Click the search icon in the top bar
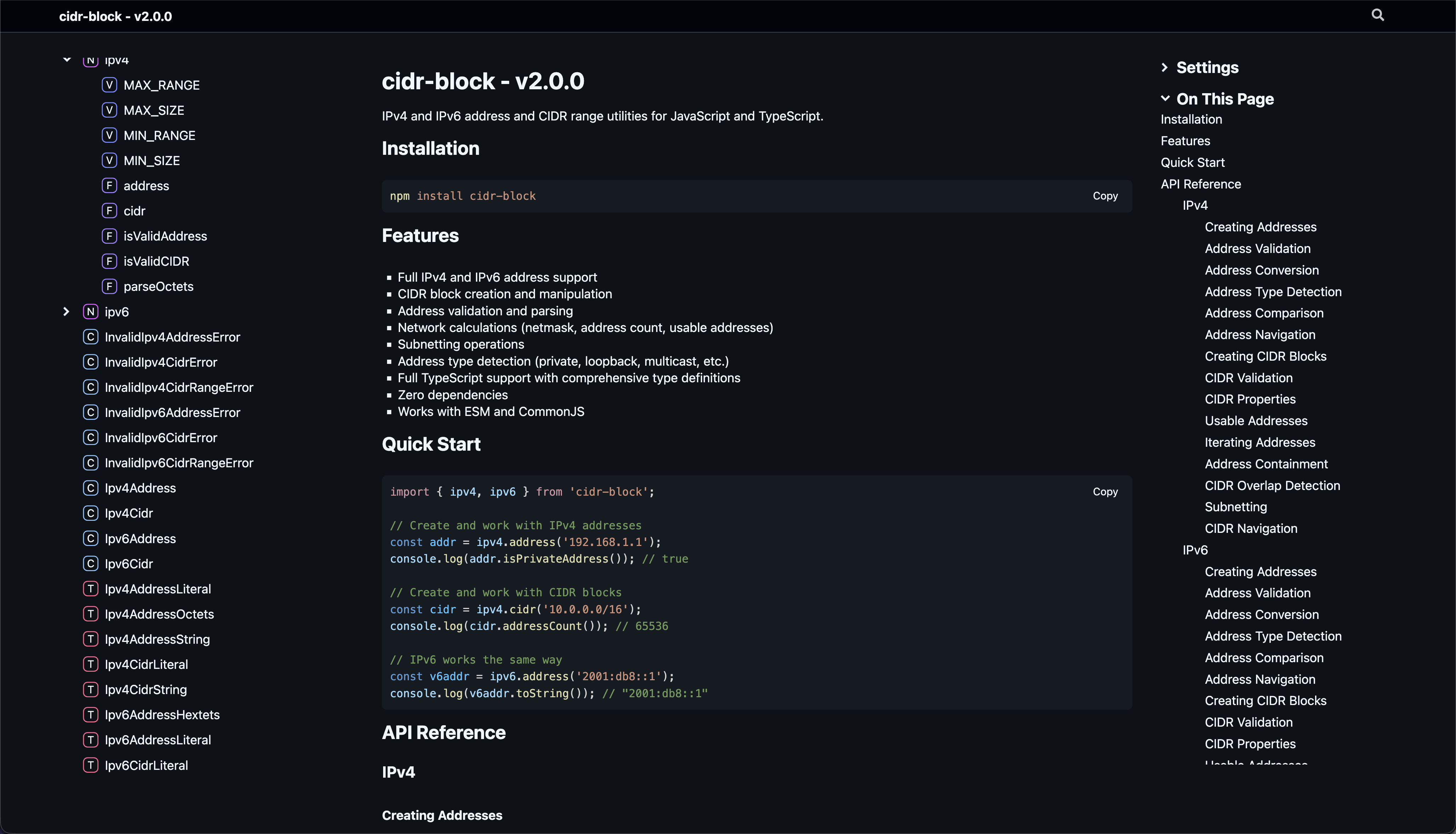Image resolution: width=1456 pixels, height=834 pixels. coord(1378,14)
